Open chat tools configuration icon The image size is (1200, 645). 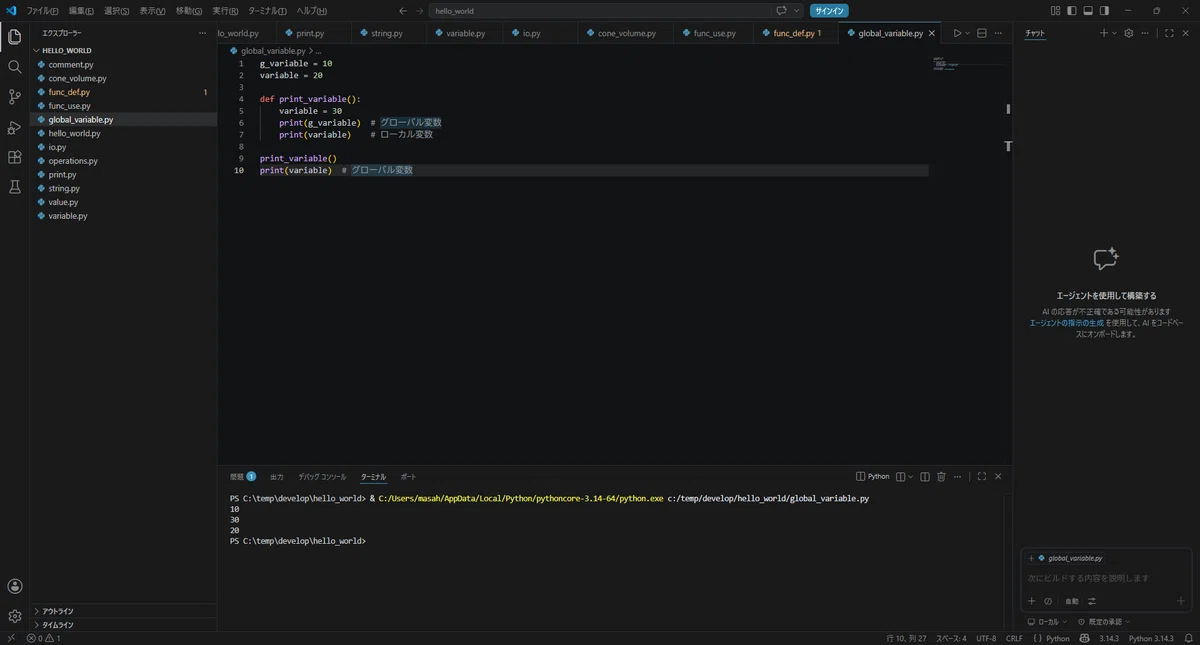pyautogui.click(x=1092, y=601)
